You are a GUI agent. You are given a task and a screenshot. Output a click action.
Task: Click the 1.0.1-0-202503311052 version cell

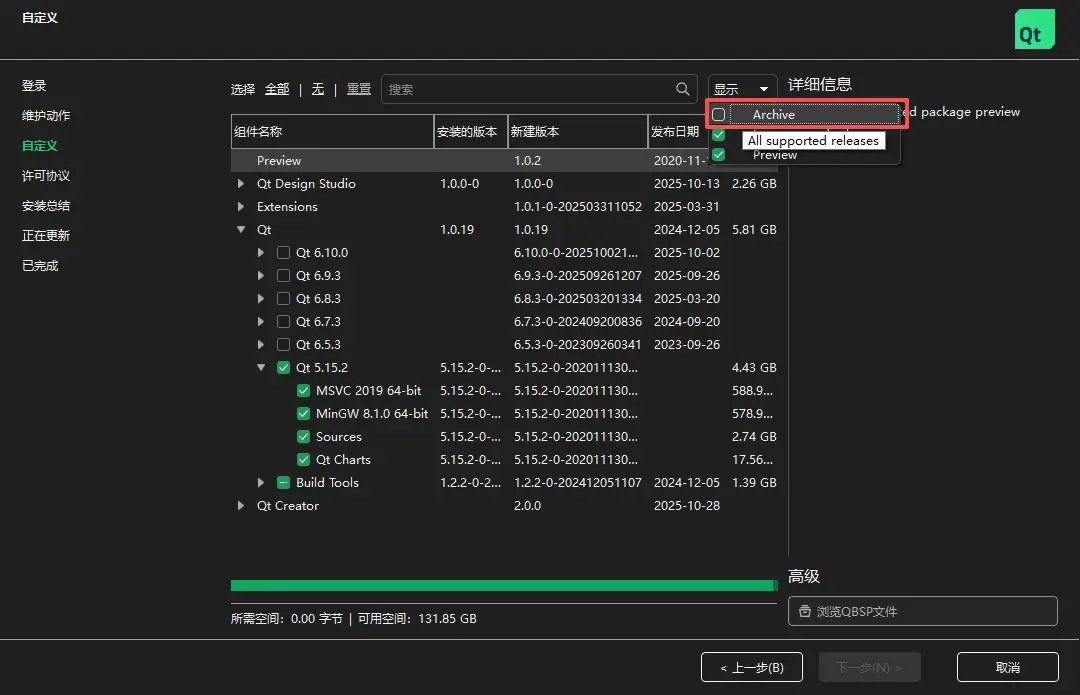pyautogui.click(x=578, y=207)
